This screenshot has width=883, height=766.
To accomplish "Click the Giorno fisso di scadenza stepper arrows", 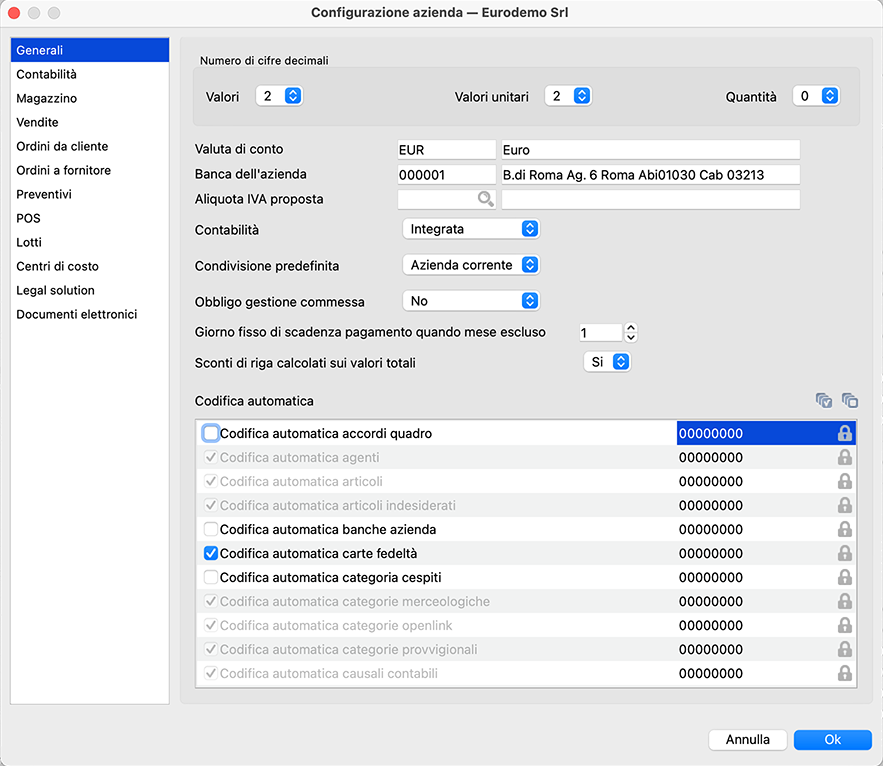I will coord(631,332).
